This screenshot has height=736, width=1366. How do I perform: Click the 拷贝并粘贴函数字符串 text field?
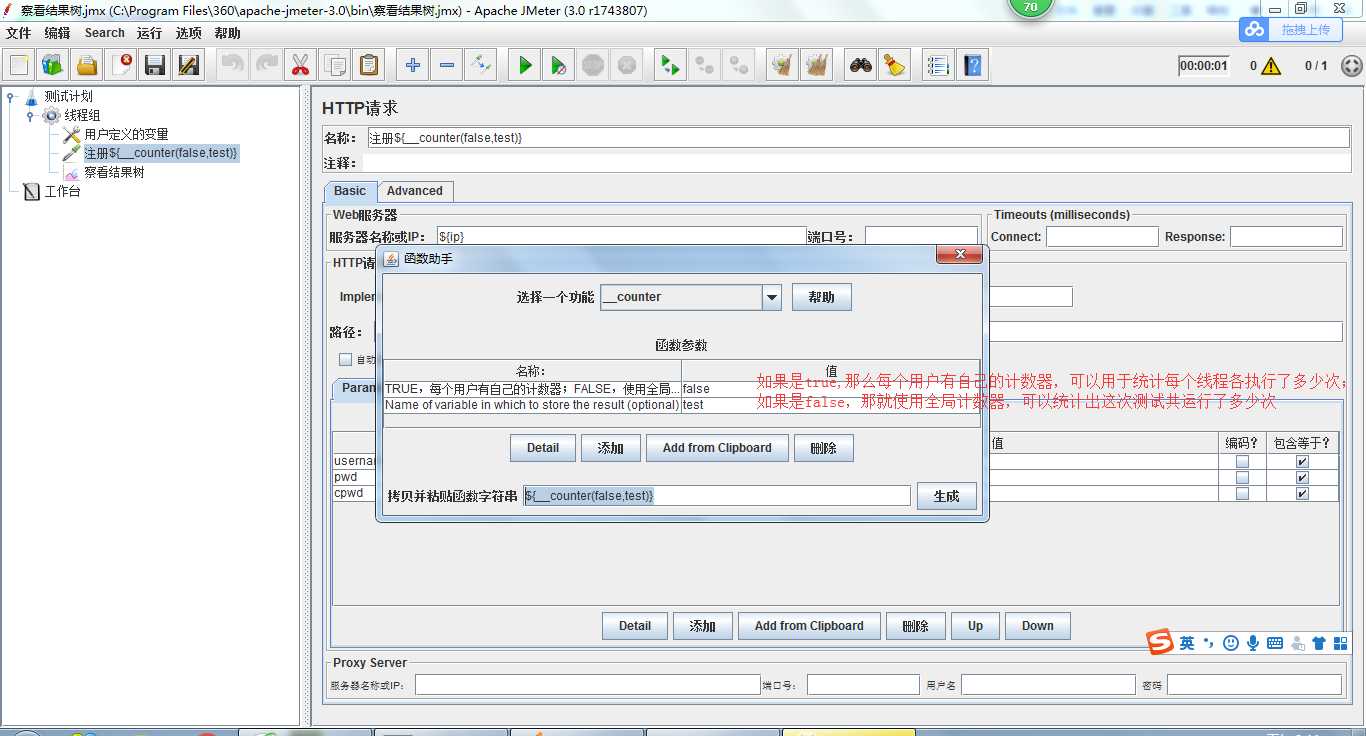(717, 496)
